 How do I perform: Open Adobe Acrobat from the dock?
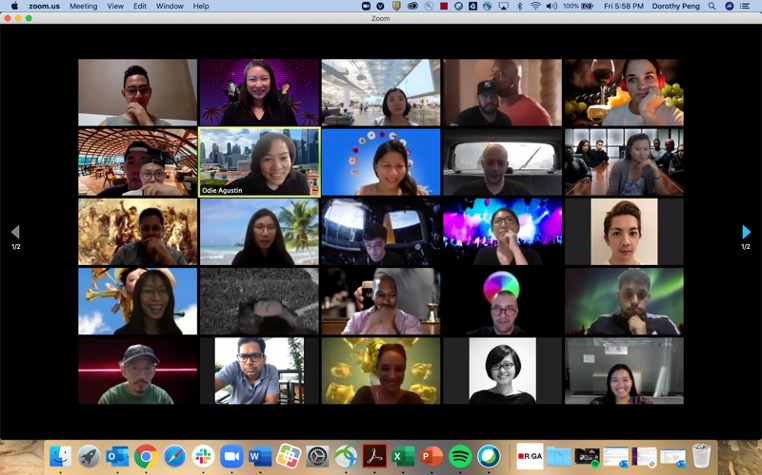click(x=375, y=456)
